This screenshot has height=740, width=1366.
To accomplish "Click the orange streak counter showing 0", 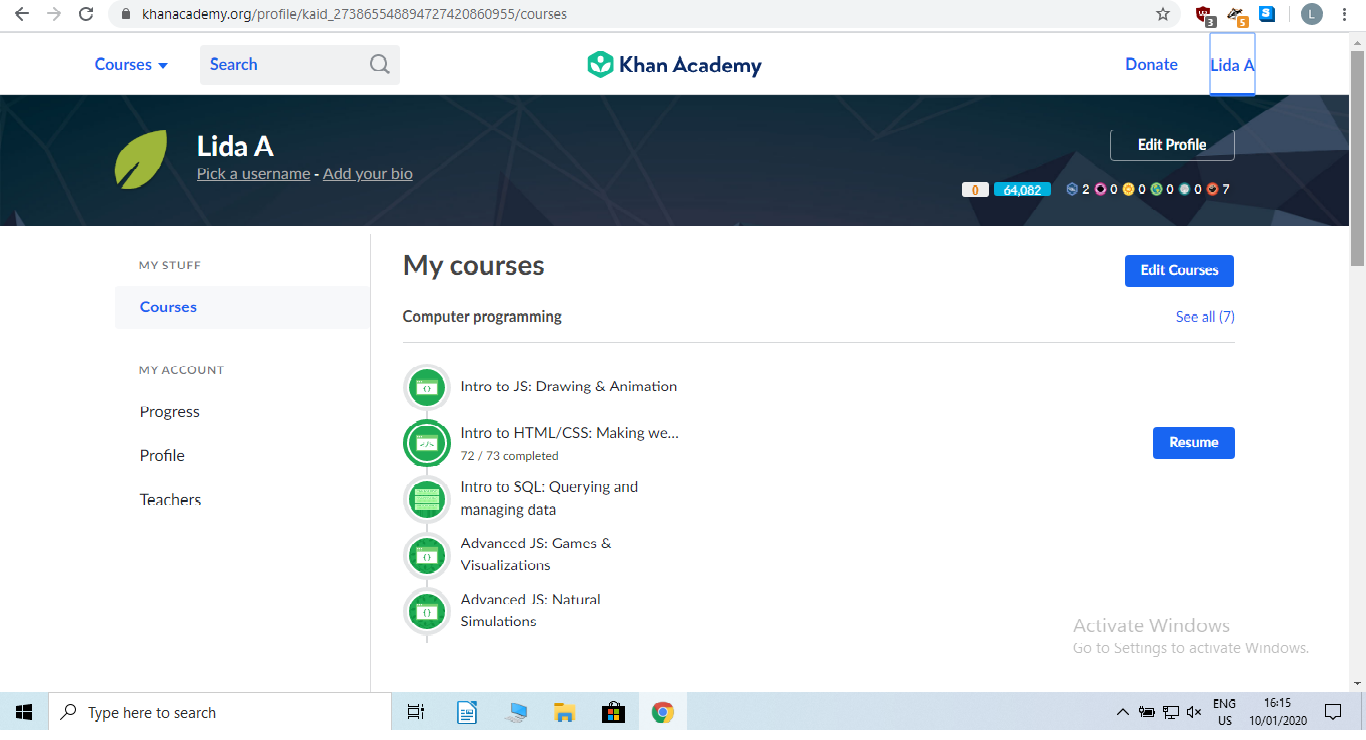I will (975, 190).
